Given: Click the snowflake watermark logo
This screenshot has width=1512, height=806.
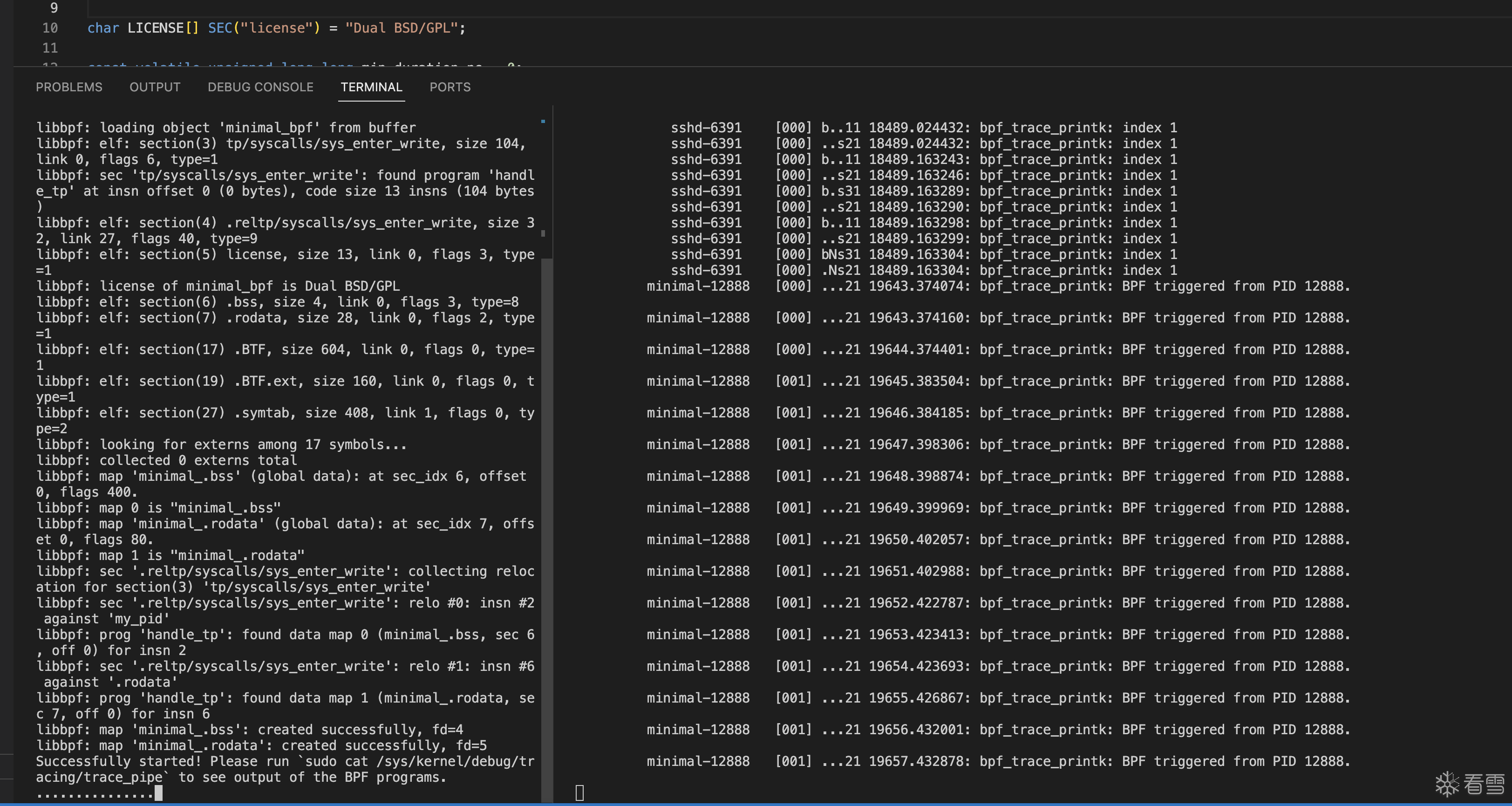Looking at the screenshot, I should pyautogui.click(x=1447, y=784).
